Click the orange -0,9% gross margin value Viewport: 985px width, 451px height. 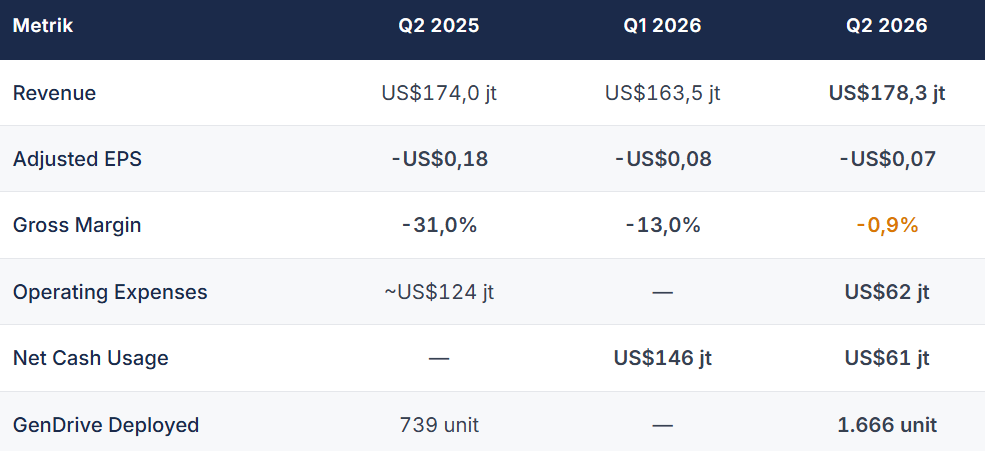886,225
